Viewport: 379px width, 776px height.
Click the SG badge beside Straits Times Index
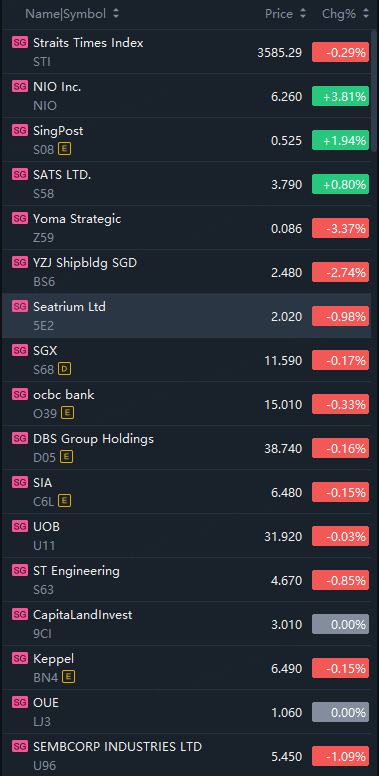(20, 43)
